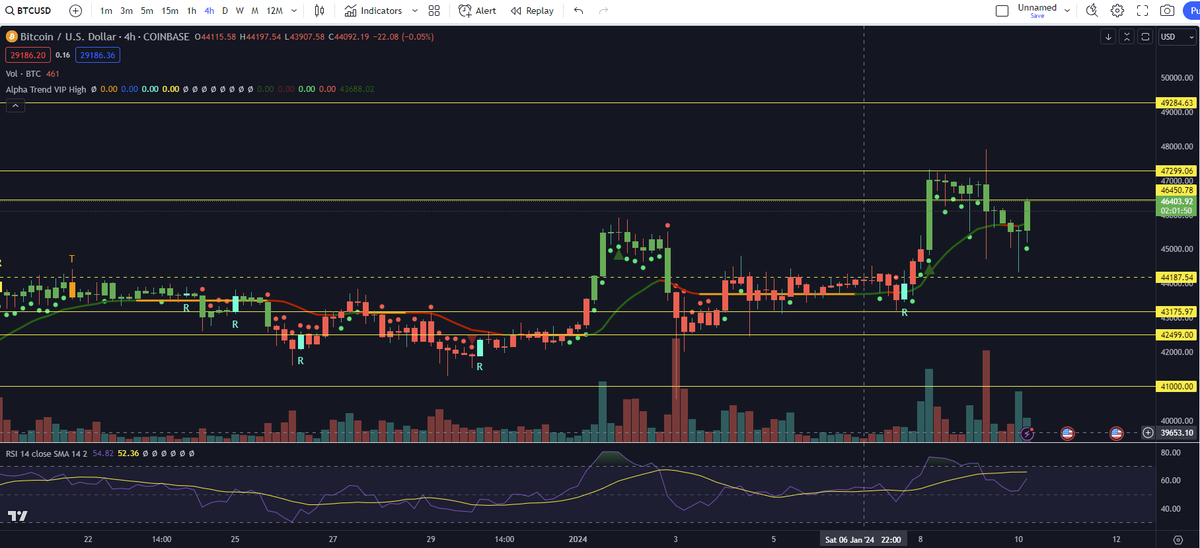Expand the favorite indicators dropdown arrow

(413, 10)
